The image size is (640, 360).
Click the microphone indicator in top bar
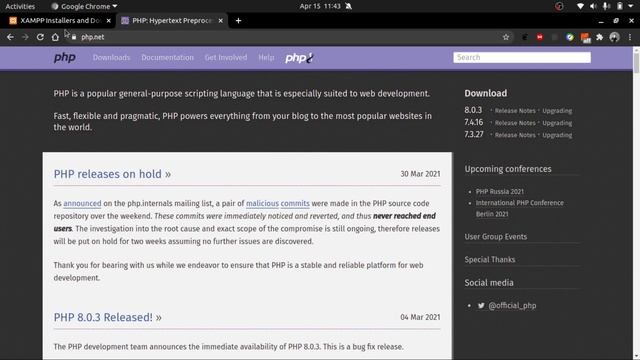point(607,6)
